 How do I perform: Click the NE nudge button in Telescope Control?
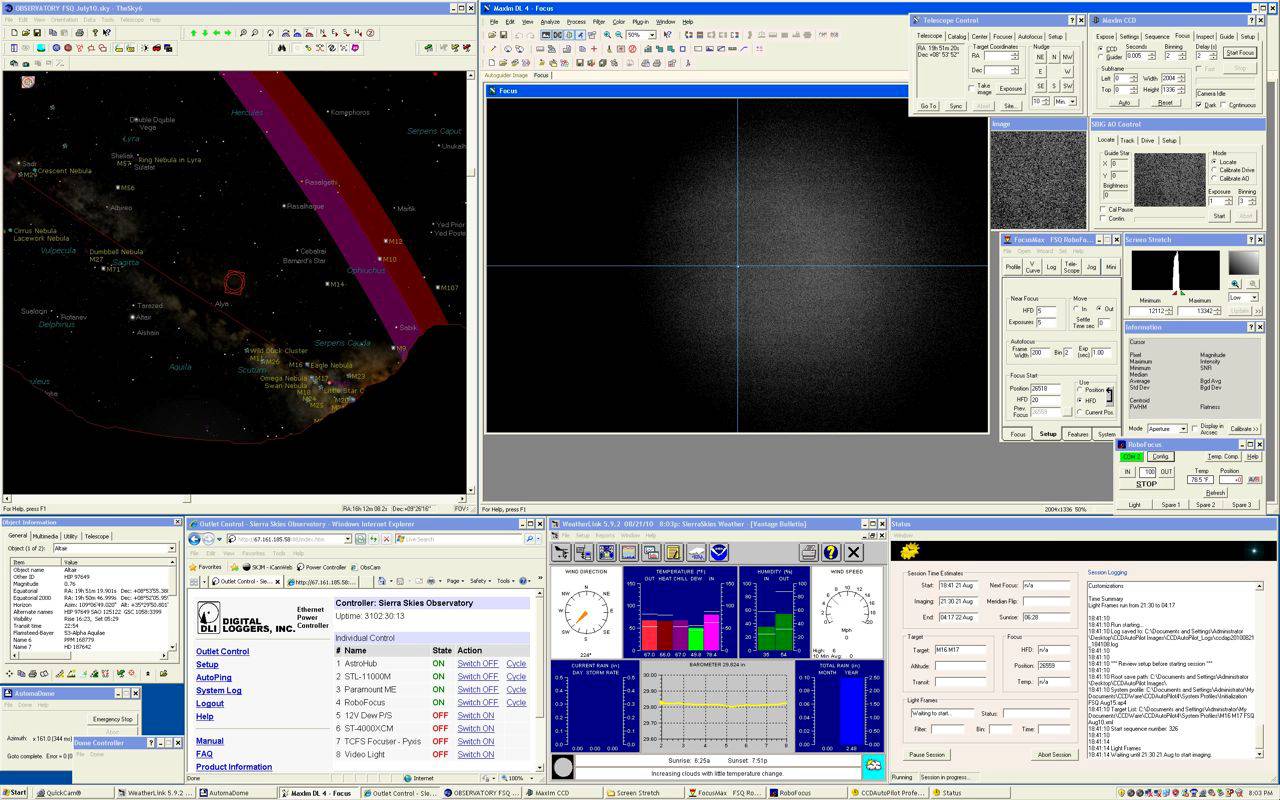click(x=1040, y=58)
